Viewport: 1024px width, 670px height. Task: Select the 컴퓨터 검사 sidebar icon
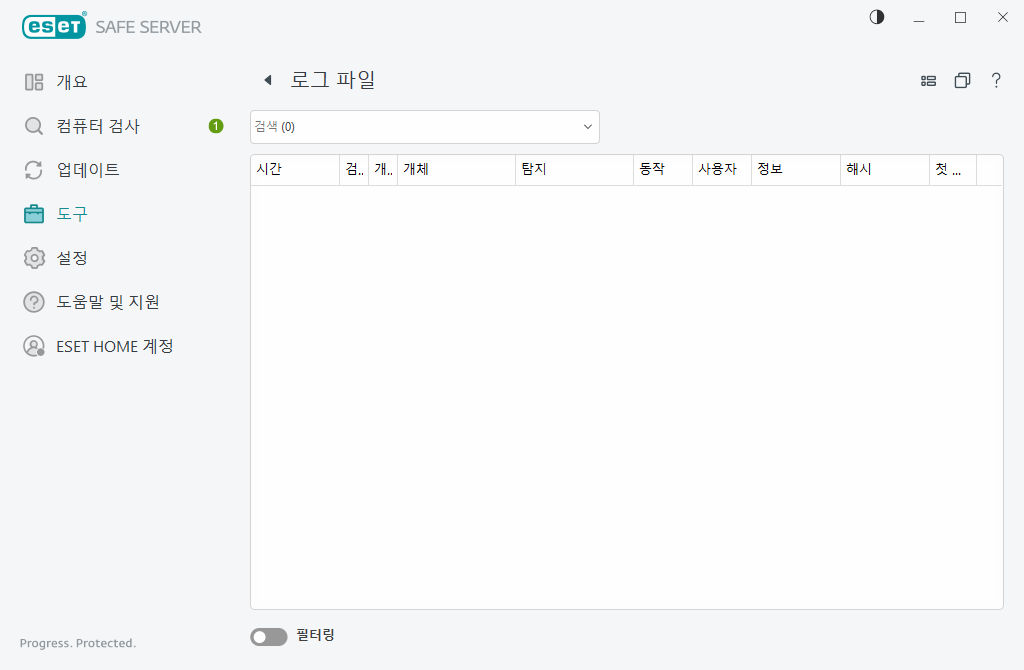coord(33,126)
